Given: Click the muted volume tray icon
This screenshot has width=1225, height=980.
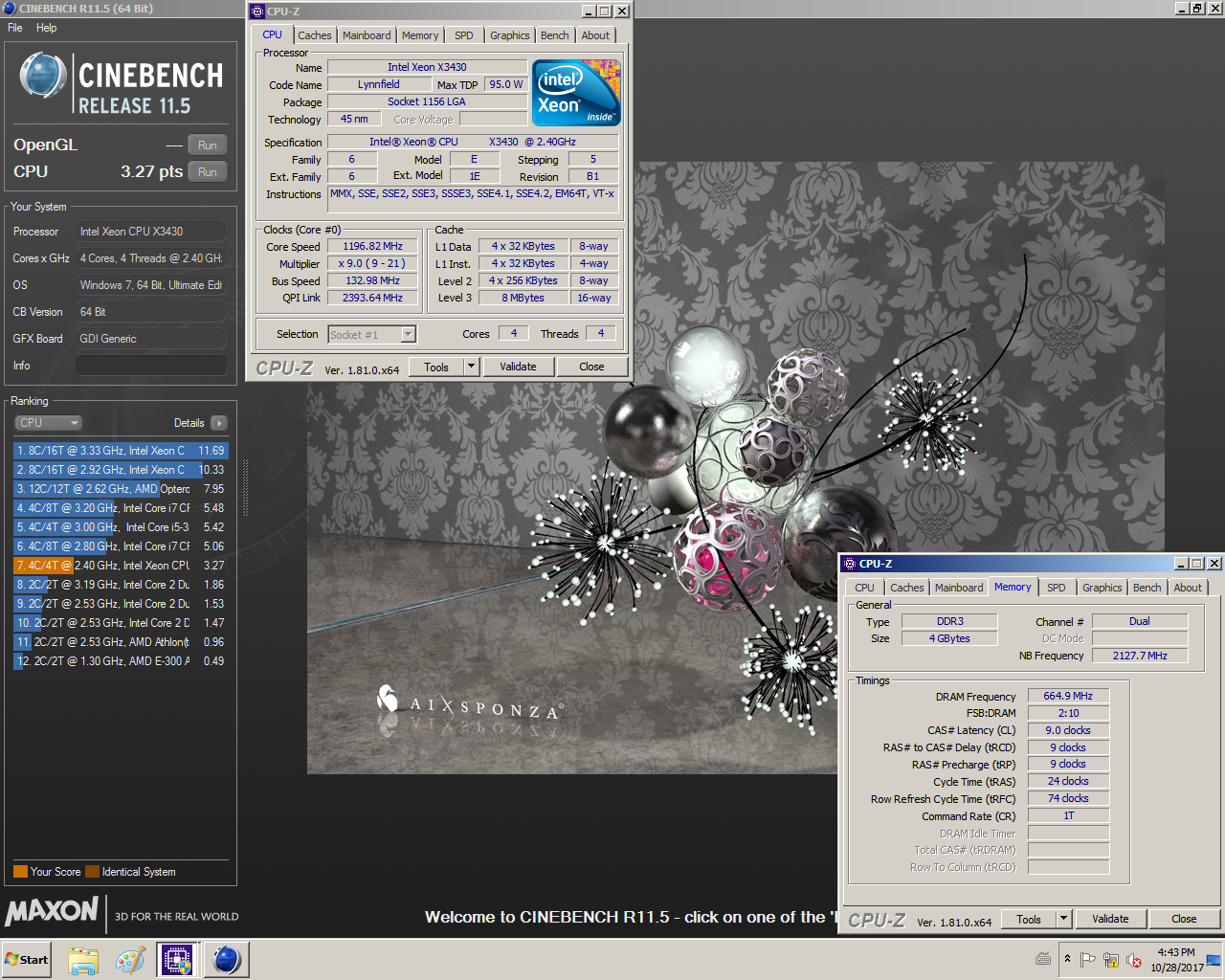Looking at the screenshot, I should (1134, 960).
